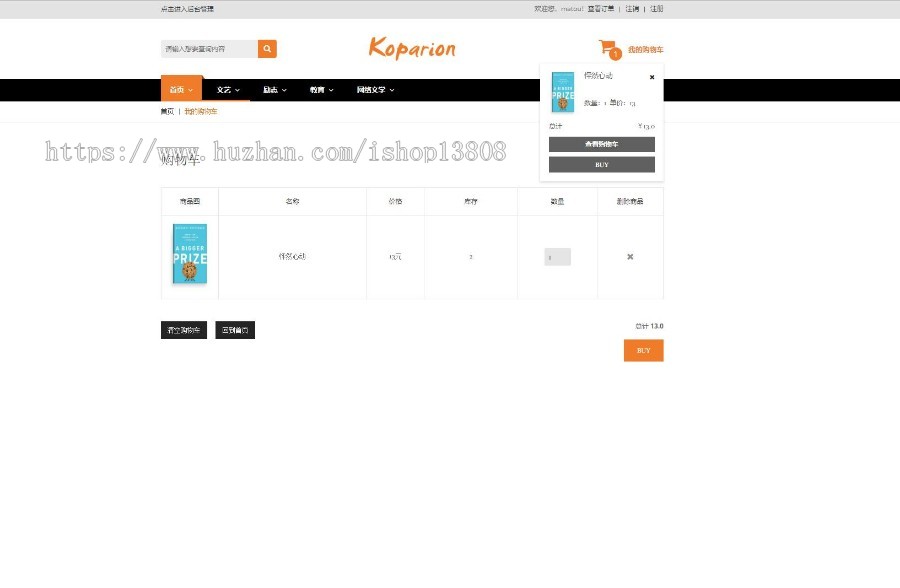The width and height of the screenshot is (900, 588).
Task: Click the 回到首页 button
Action: (234, 329)
